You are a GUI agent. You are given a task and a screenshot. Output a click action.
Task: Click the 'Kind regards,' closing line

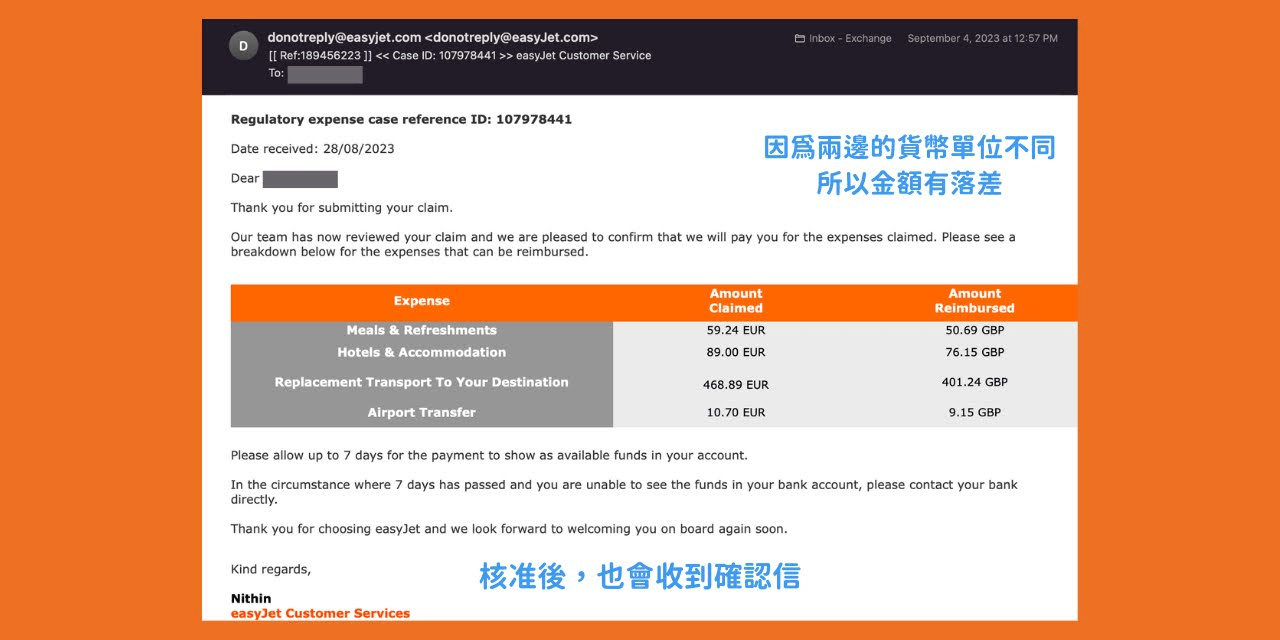coord(271,569)
